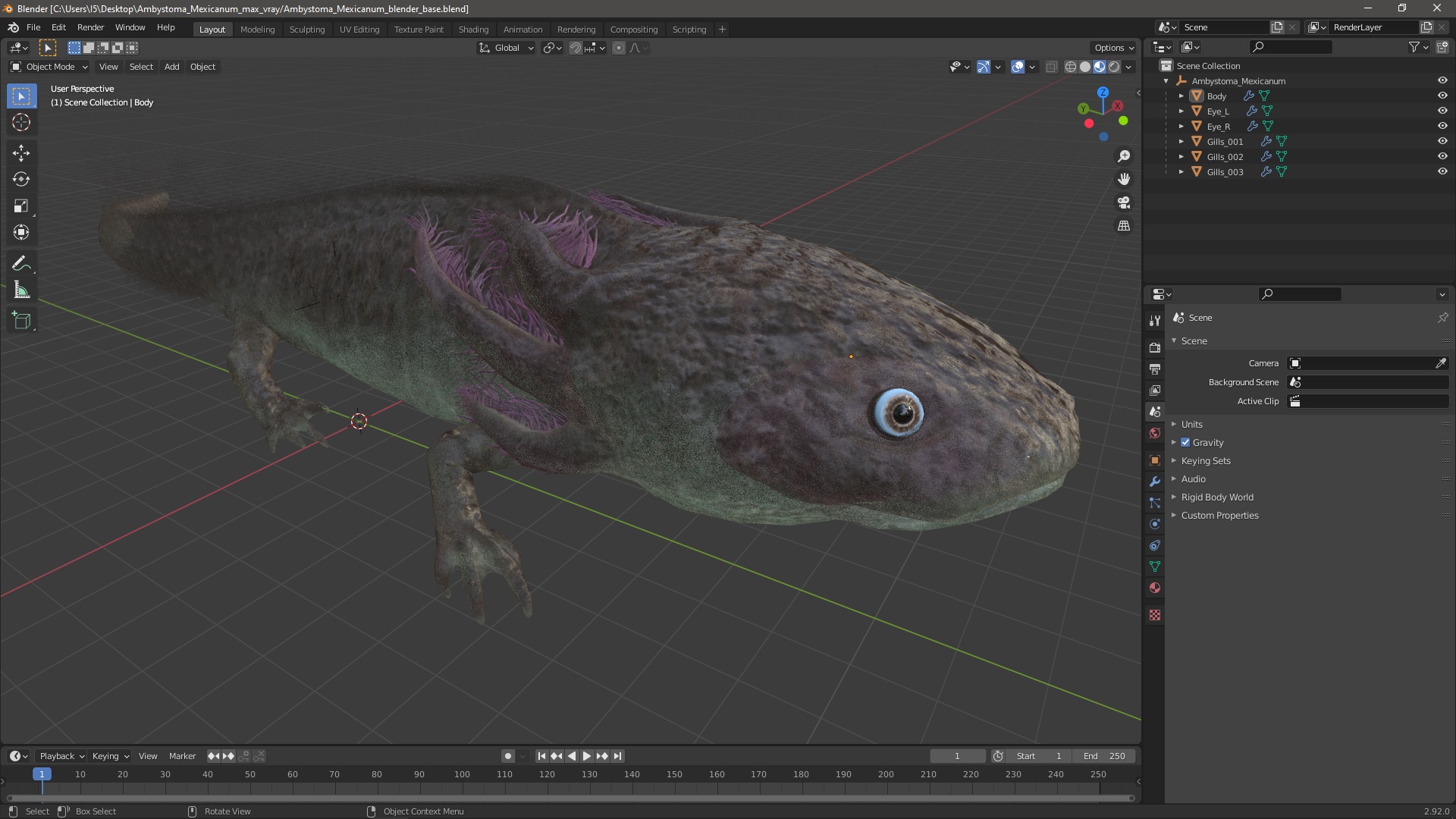Switch to the Shading workspace tab
Viewport: 1456px width, 819px height.
pos(473,29)
